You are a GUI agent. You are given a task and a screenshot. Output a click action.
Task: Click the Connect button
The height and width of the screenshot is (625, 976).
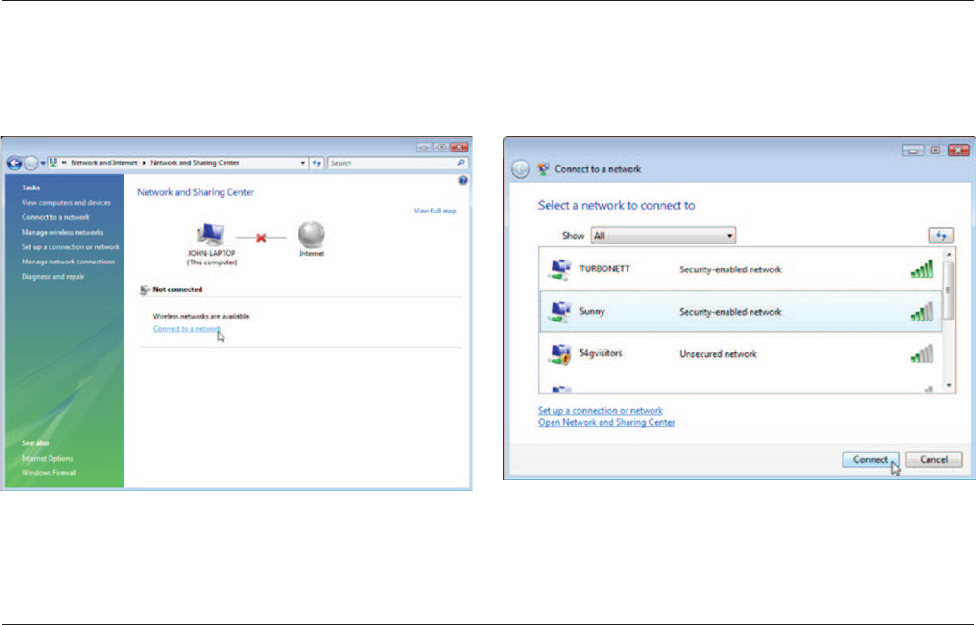coord(871,459)
